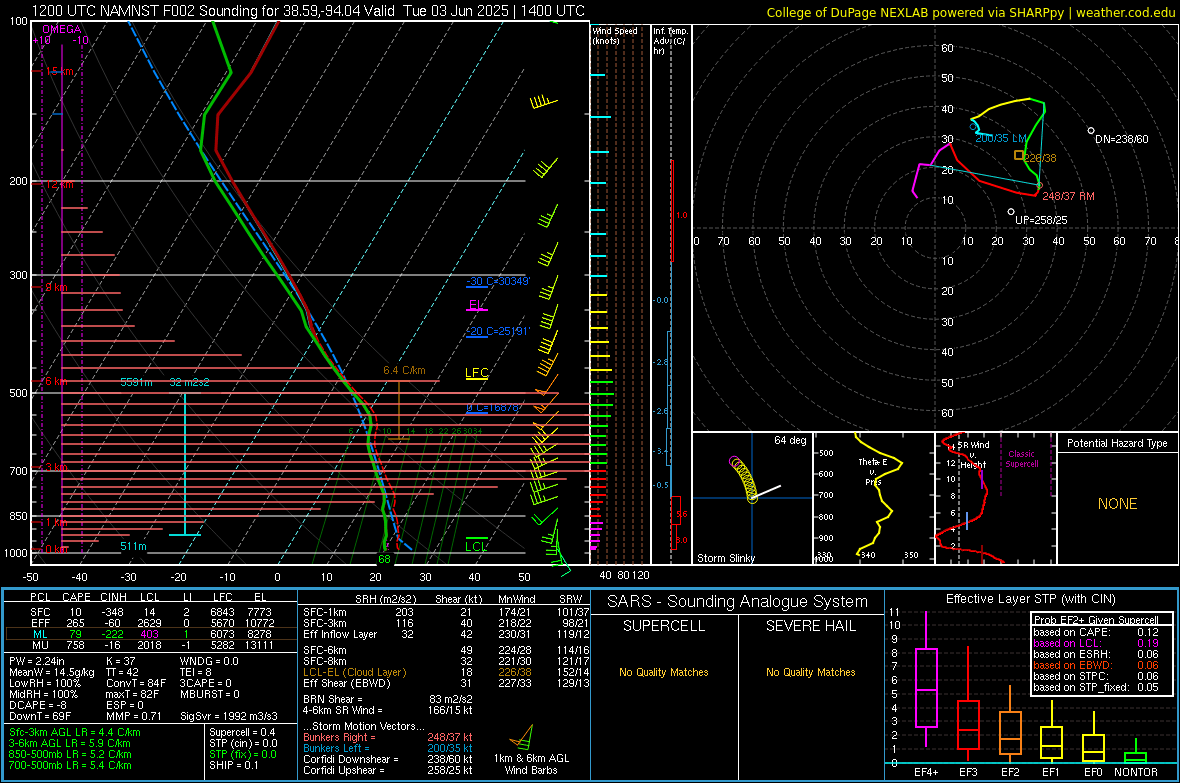The height and width of the screenshot is (783, 1180).
Task: Click the 700-500mb LR lapse rate line
Action: [x=70, y=765]
